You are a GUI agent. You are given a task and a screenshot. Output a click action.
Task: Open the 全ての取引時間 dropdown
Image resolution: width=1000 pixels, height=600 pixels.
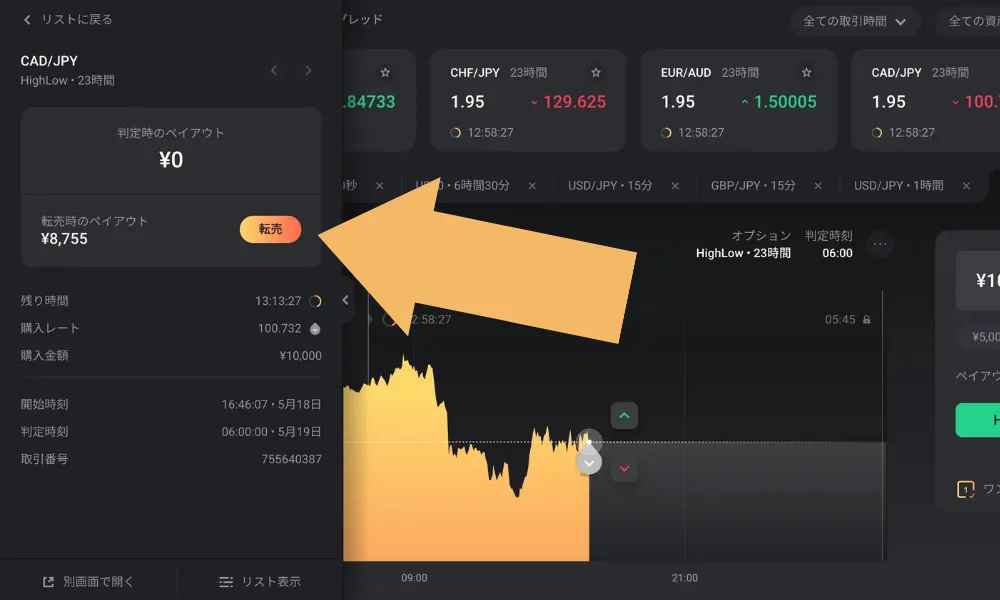pos(855,21)
